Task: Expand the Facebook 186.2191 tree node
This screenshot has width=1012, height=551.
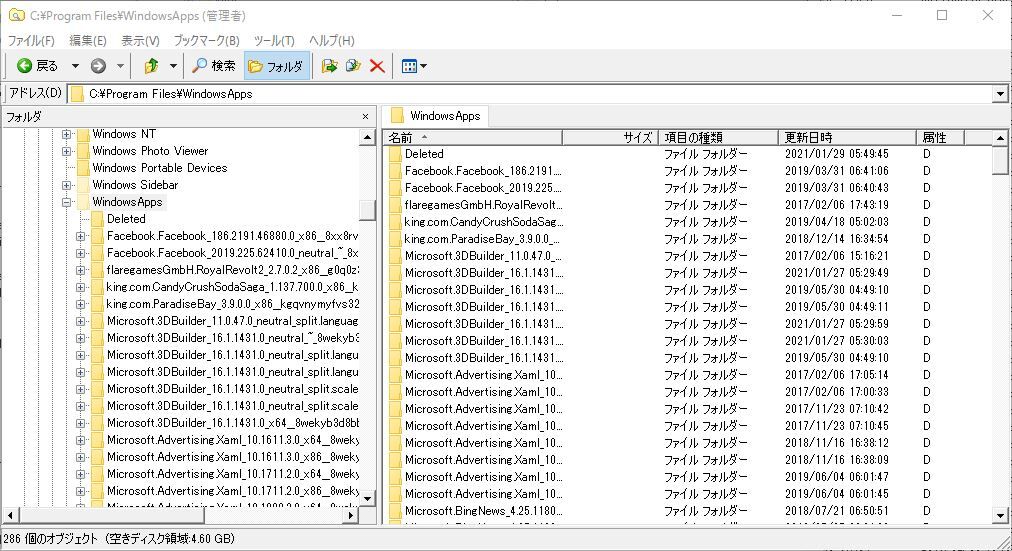Action: [81, 236]
